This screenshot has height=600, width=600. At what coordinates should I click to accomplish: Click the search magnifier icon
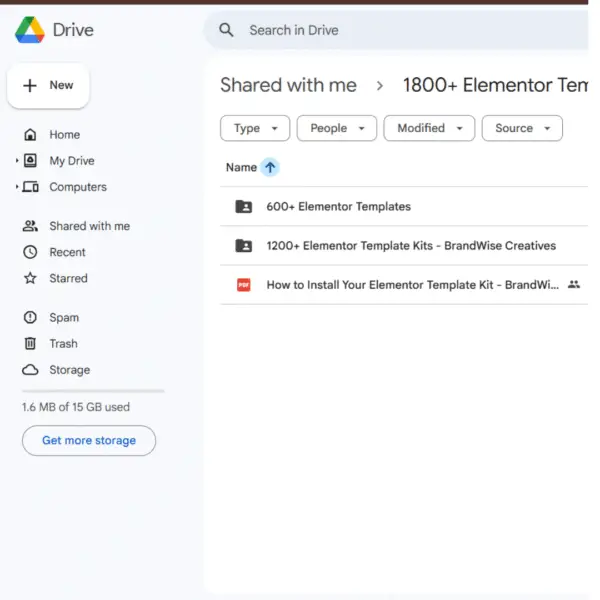(x=226, y=30)
